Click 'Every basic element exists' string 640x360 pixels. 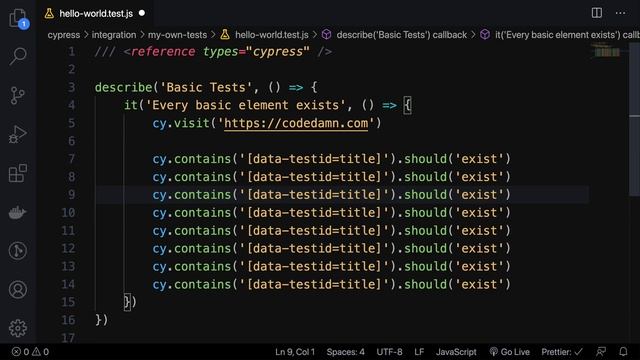click(245, 105)
